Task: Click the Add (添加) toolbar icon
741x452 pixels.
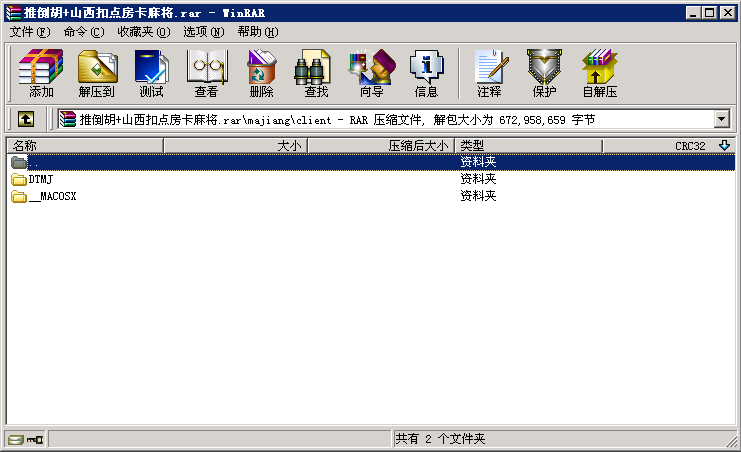Action: point(41,73)
